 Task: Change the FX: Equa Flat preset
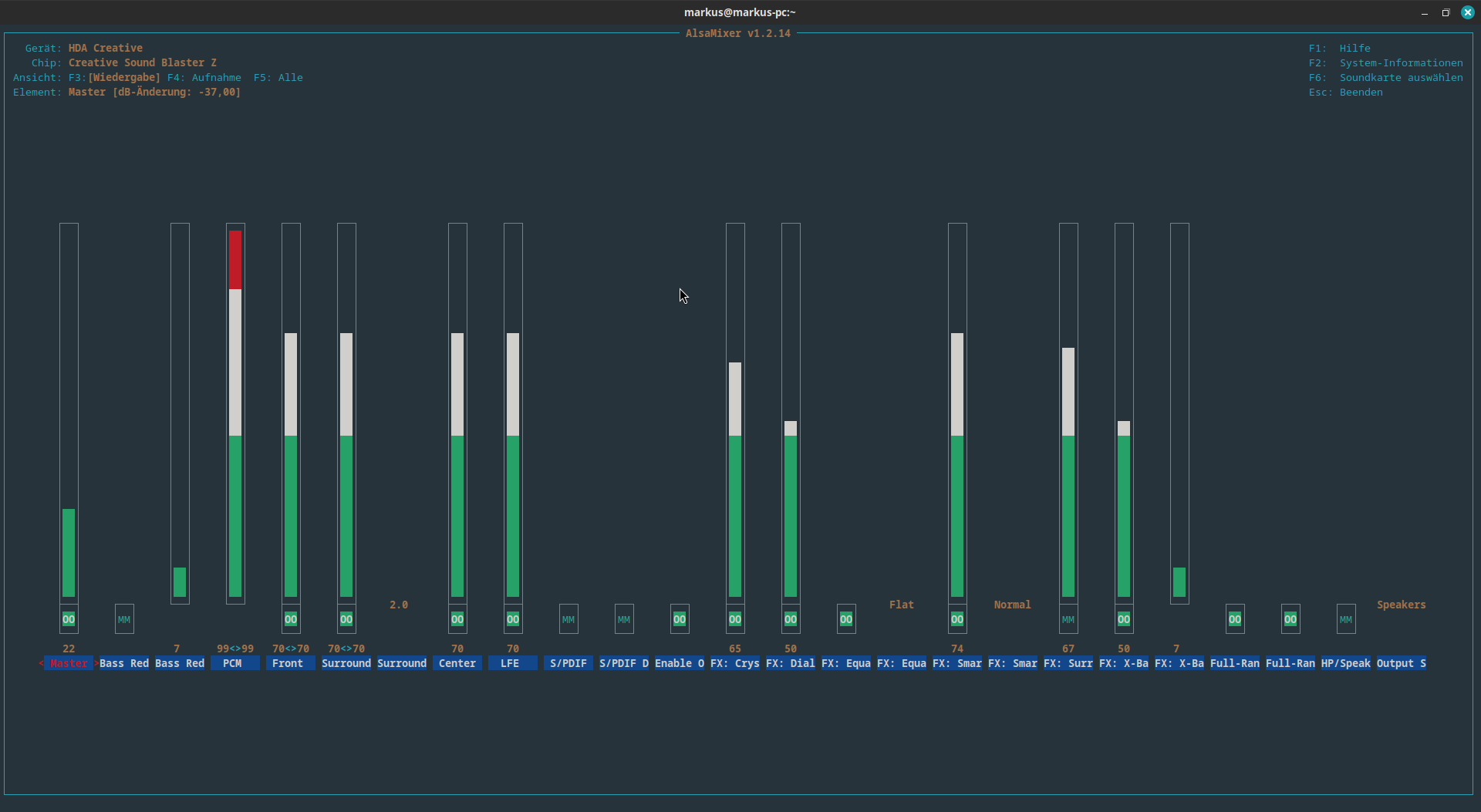coord(902,605)
